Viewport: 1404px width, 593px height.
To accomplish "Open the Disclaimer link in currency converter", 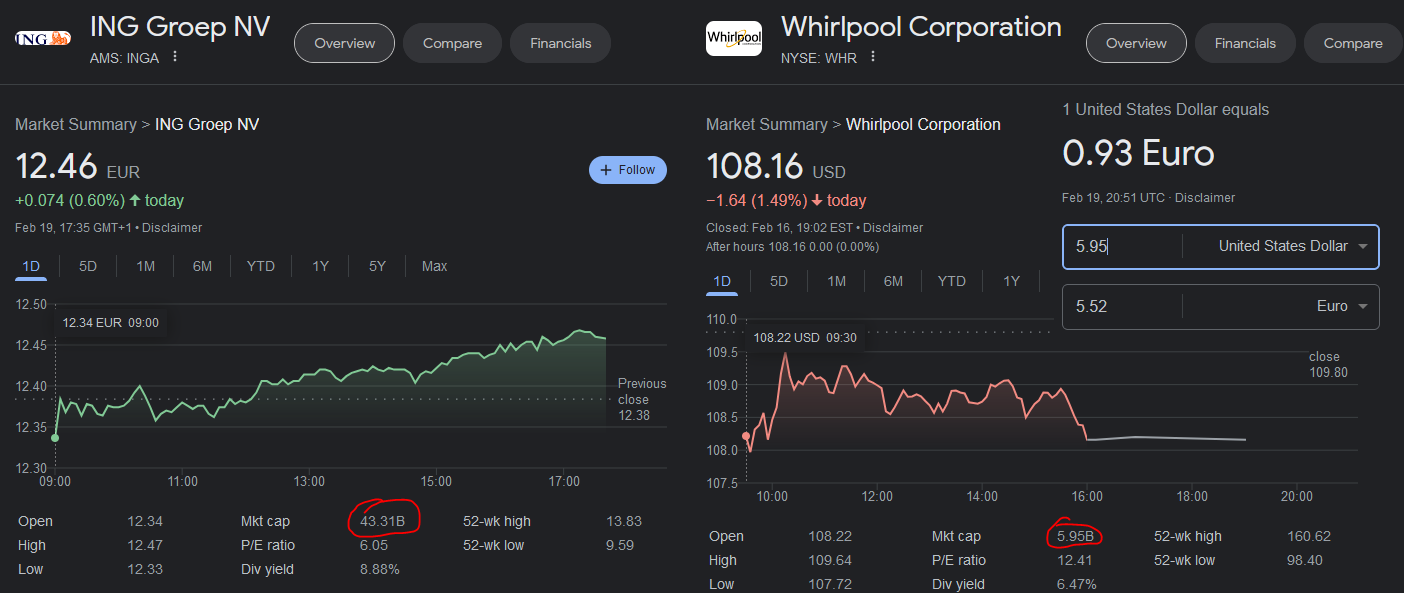I will [x=1205, y=198].
